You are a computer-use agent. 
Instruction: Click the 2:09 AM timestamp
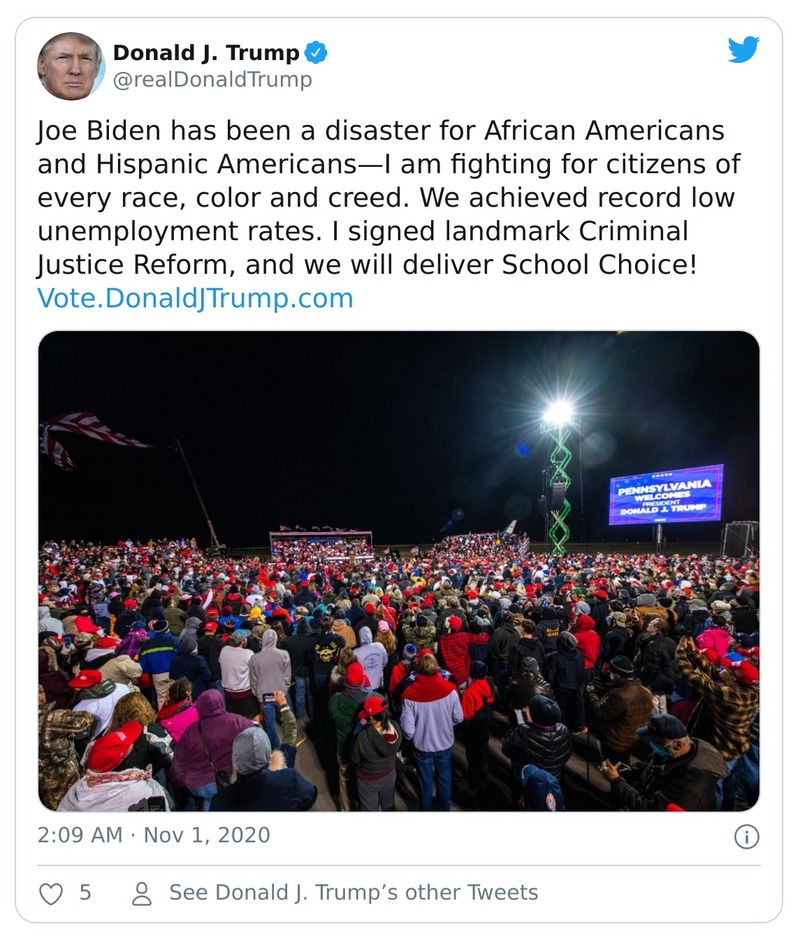pyautogui.click(x=80, y=835)
